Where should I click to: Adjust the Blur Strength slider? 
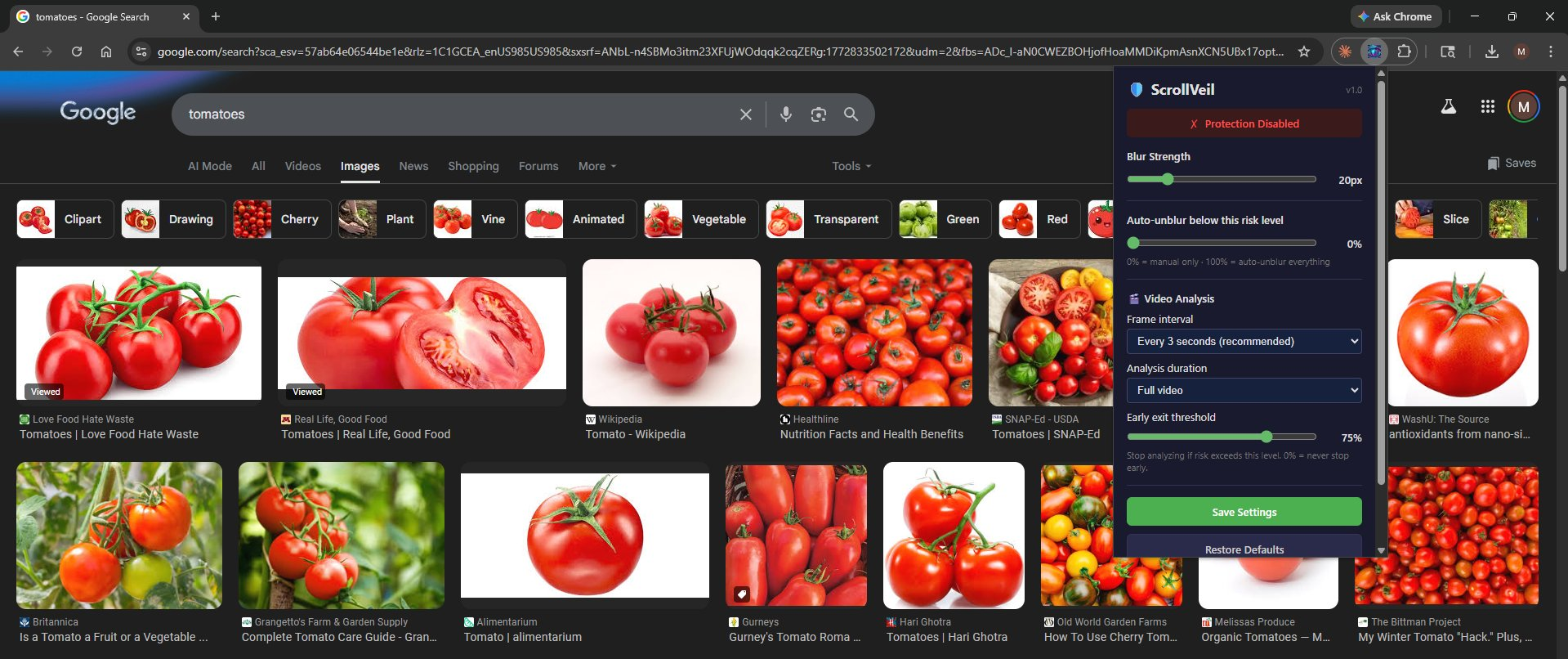coord(1222,179)
